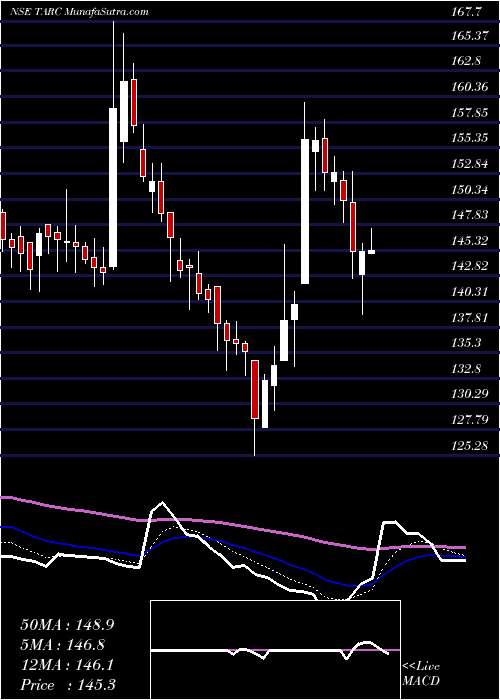
Task: Click inside the MACD indicator panel
Action: click(x=276, y=650)
